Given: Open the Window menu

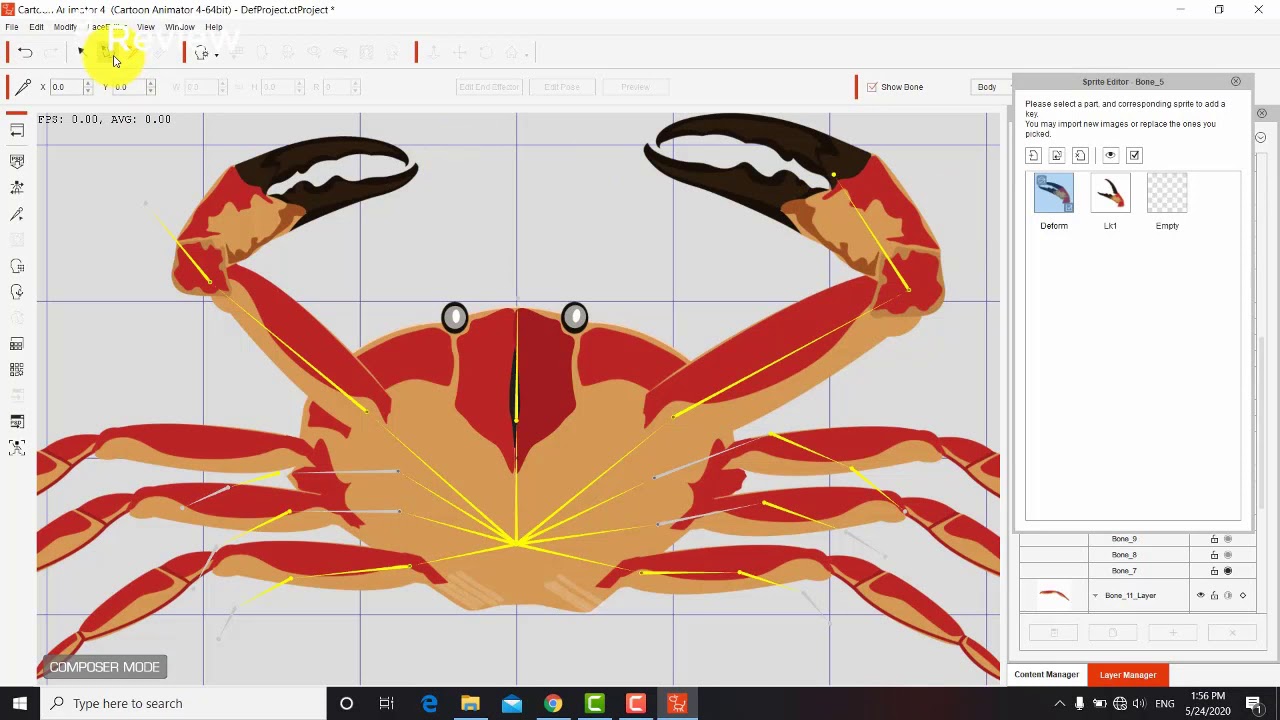Looking at the screenshot, I should tap(180, 27).
